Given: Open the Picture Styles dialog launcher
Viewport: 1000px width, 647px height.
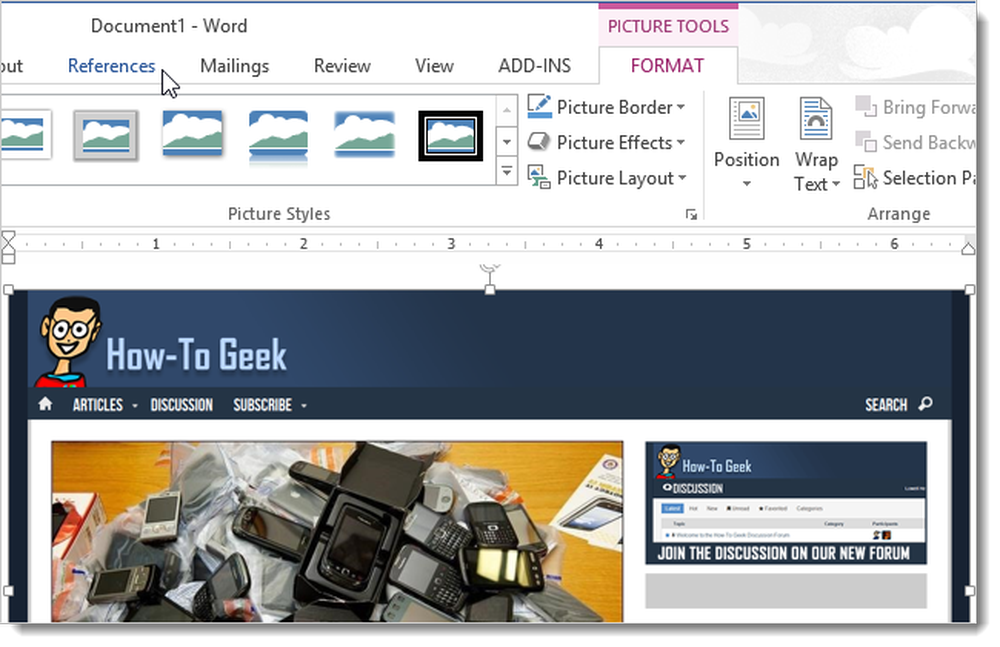Looking at the screenshot, I should pyautogui.click(x=691, y=214).
